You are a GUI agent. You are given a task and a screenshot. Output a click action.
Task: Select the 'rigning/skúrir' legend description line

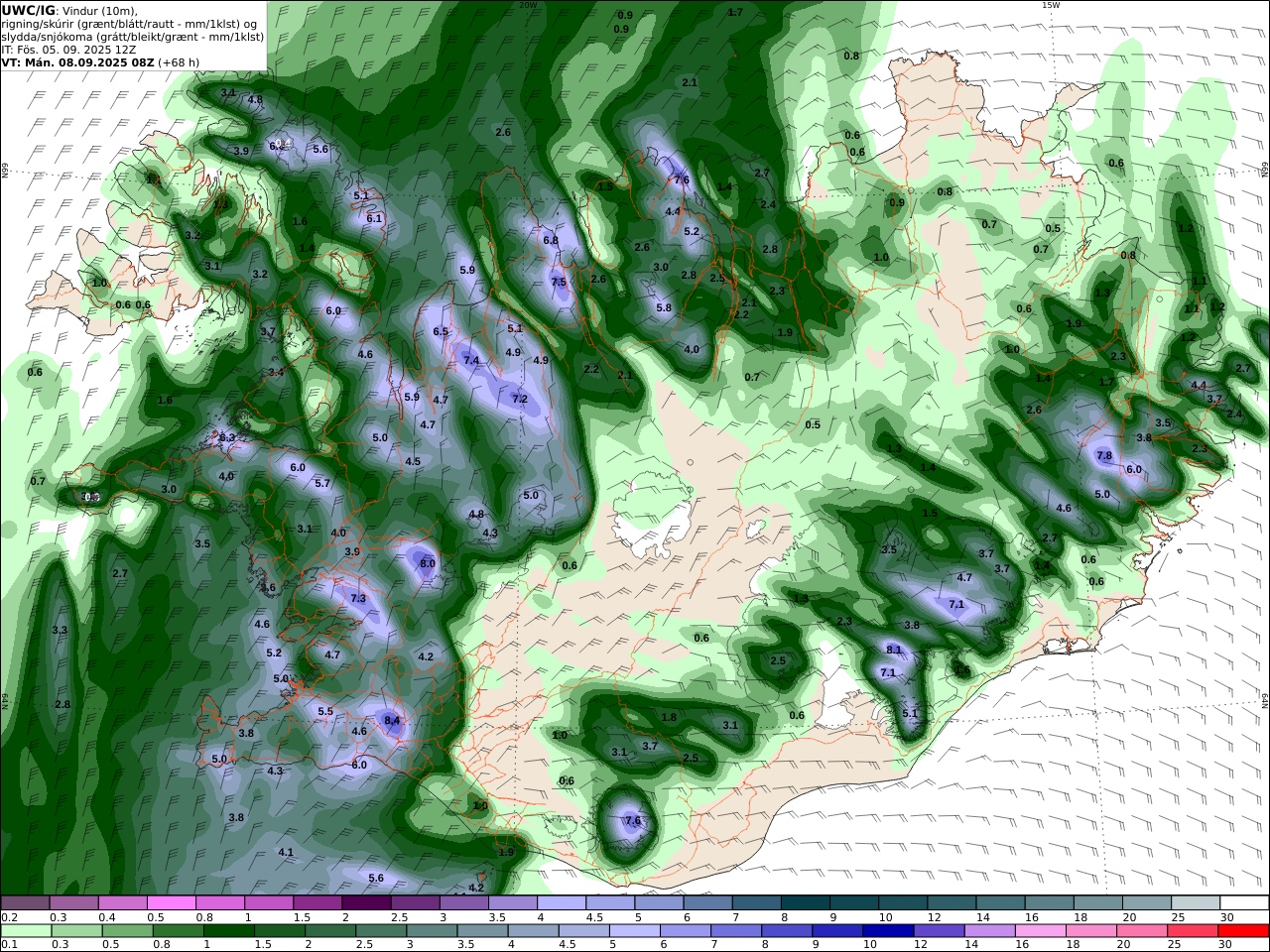coord(129,24)
